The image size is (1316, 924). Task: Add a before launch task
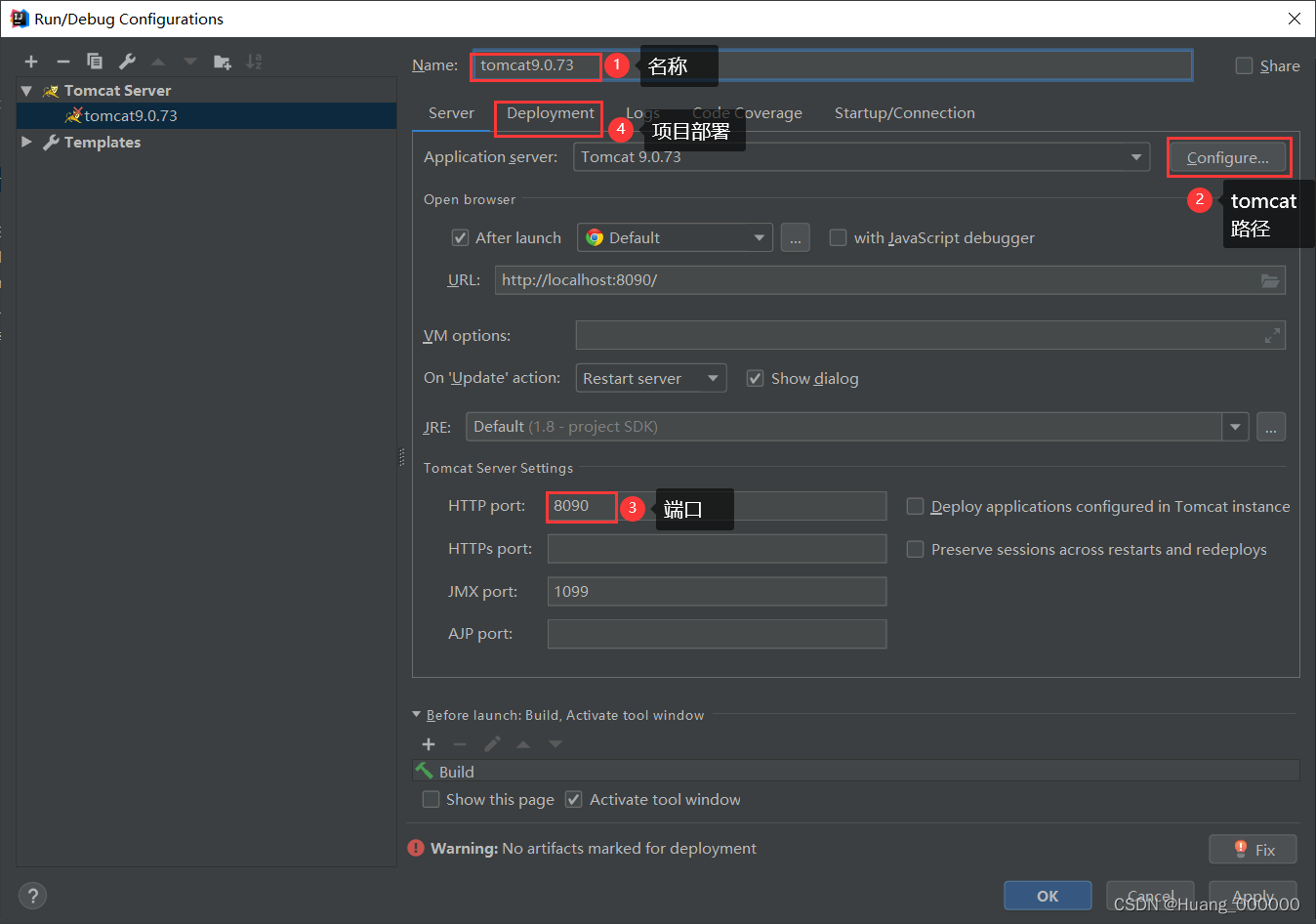pyautogui.click(x=429, y=744)
